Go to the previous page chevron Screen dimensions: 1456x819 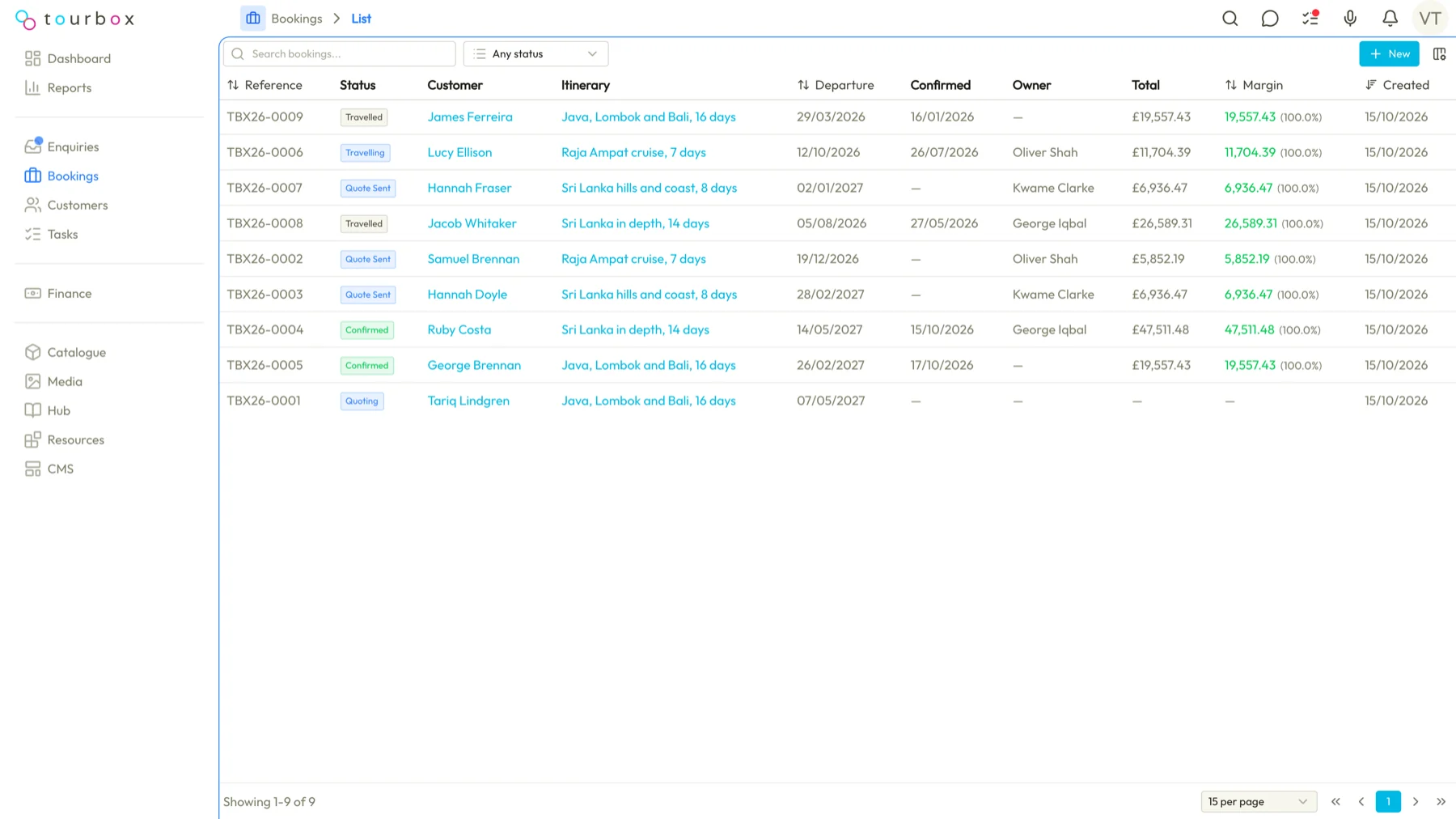(x=1361, y=801)
